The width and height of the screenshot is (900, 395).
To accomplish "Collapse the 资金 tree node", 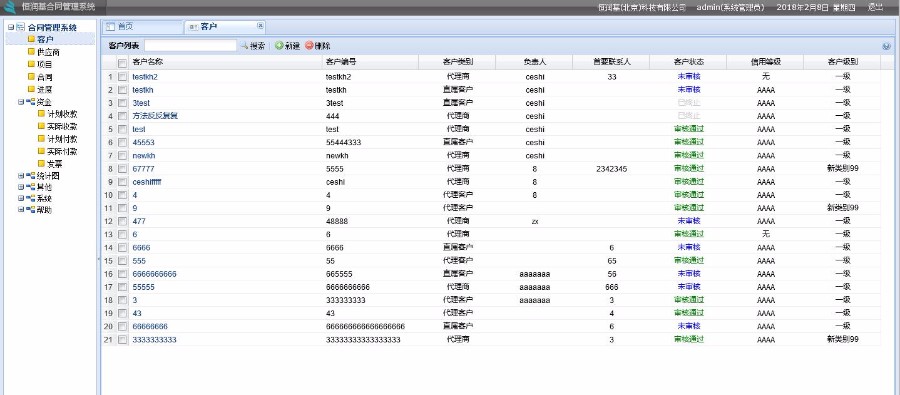I will coord(21,102).
